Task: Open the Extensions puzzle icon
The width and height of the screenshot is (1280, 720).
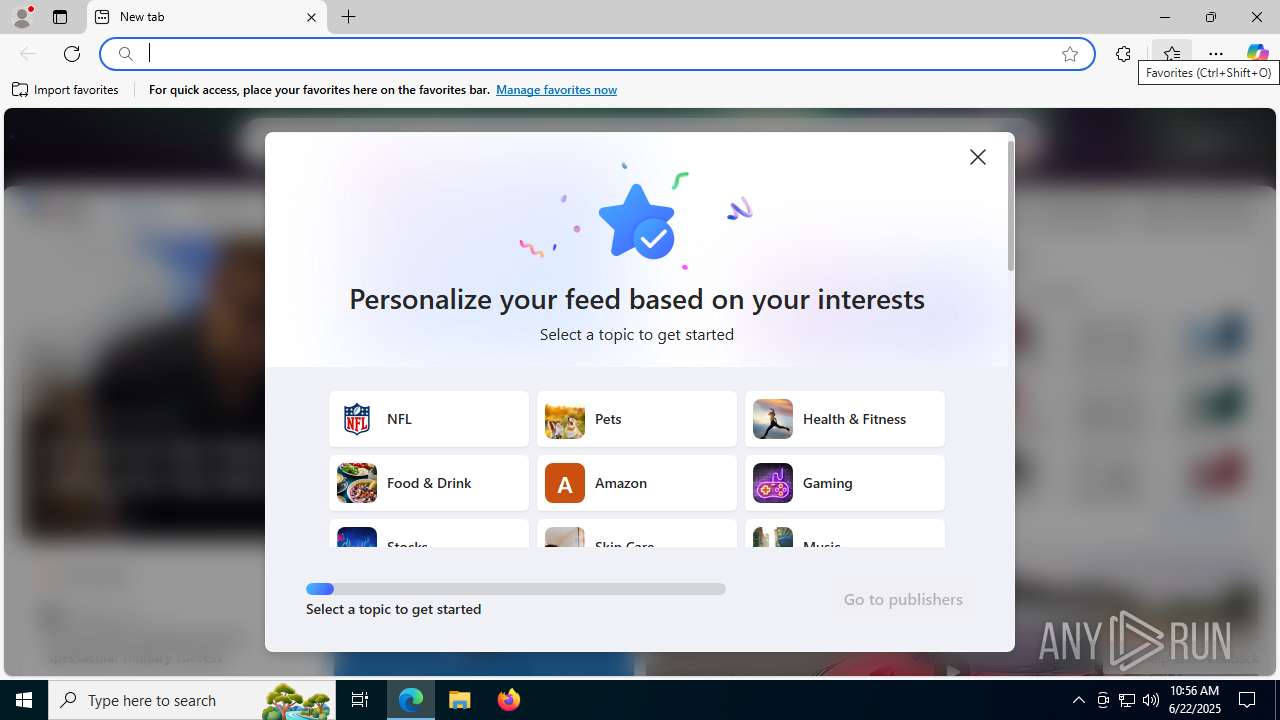Action: (x=1123, y=54)
